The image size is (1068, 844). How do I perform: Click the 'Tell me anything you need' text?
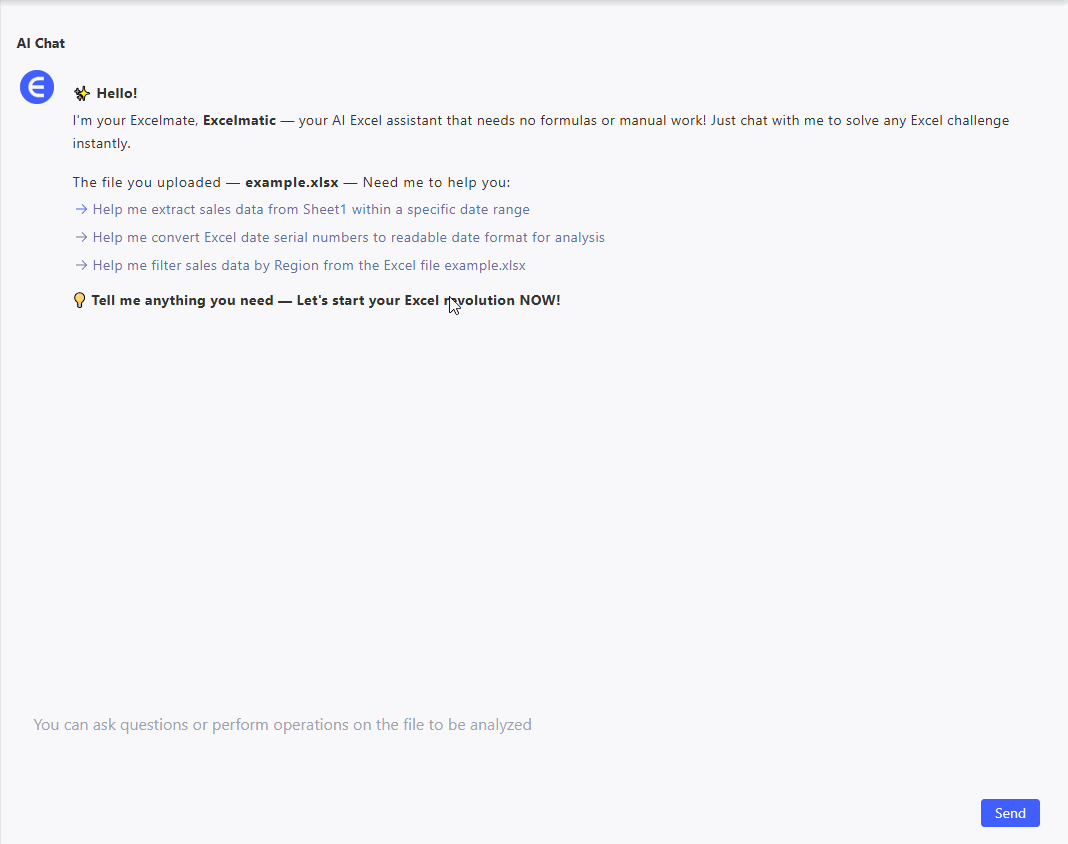(182, 301)
